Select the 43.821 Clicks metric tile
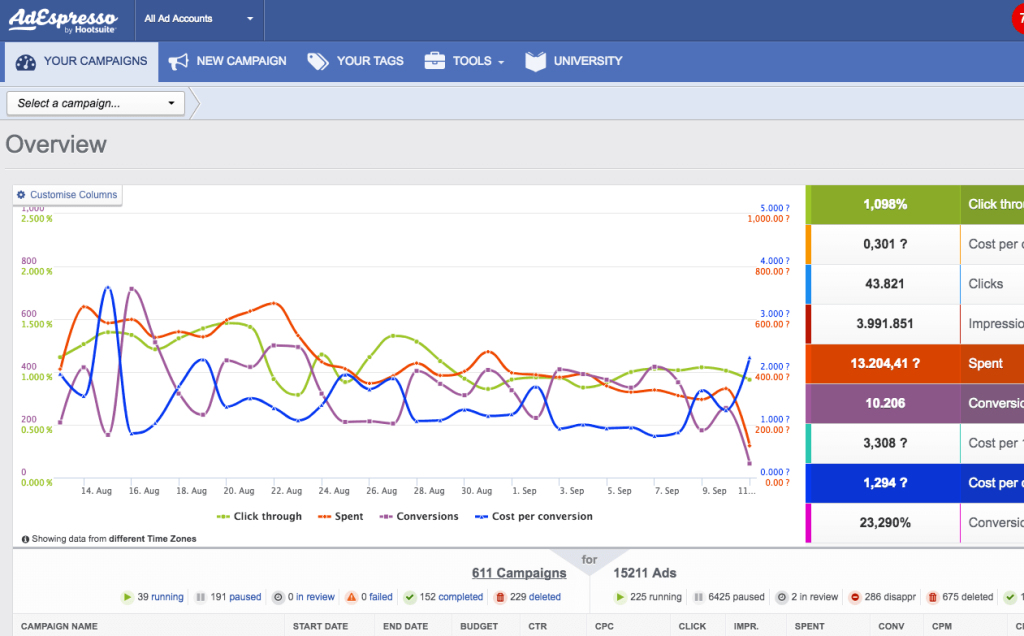Screen dimensions: 1024x636 tap(915, 284)
